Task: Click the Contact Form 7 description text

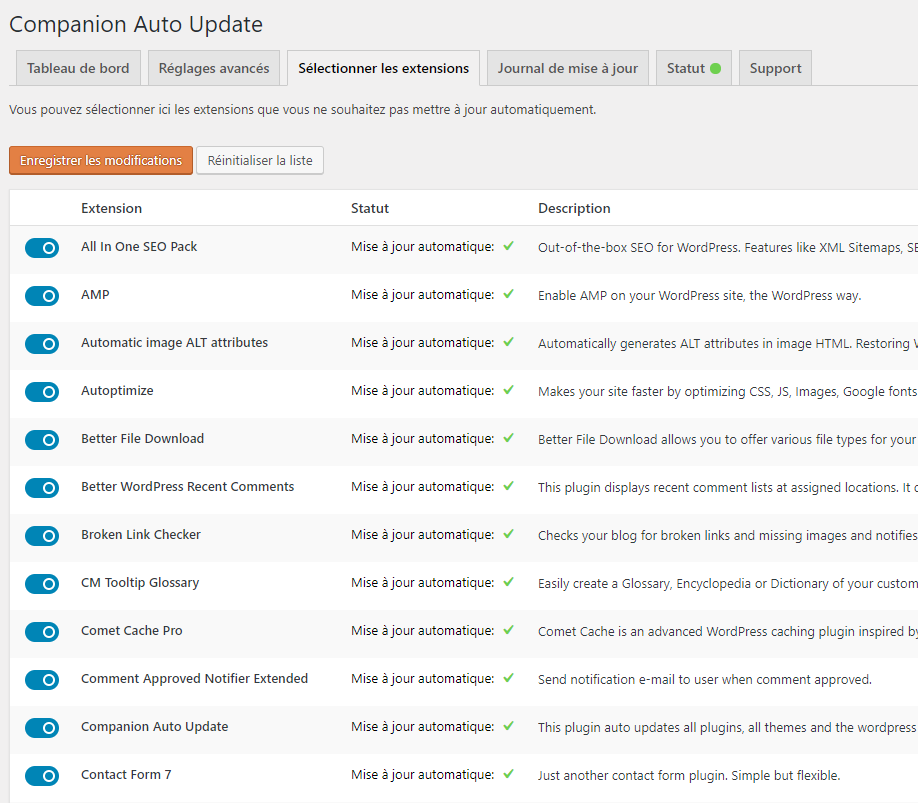Action: coord(689,775)
